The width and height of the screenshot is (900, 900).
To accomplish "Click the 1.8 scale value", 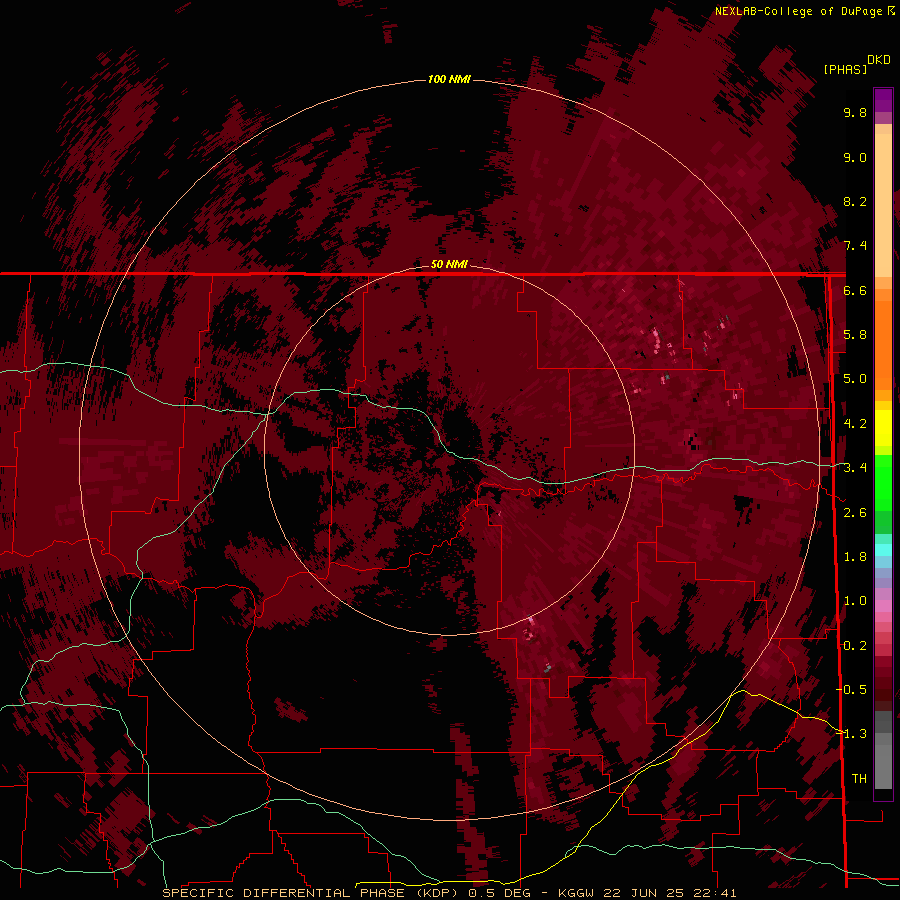I will tap(855, 557).
